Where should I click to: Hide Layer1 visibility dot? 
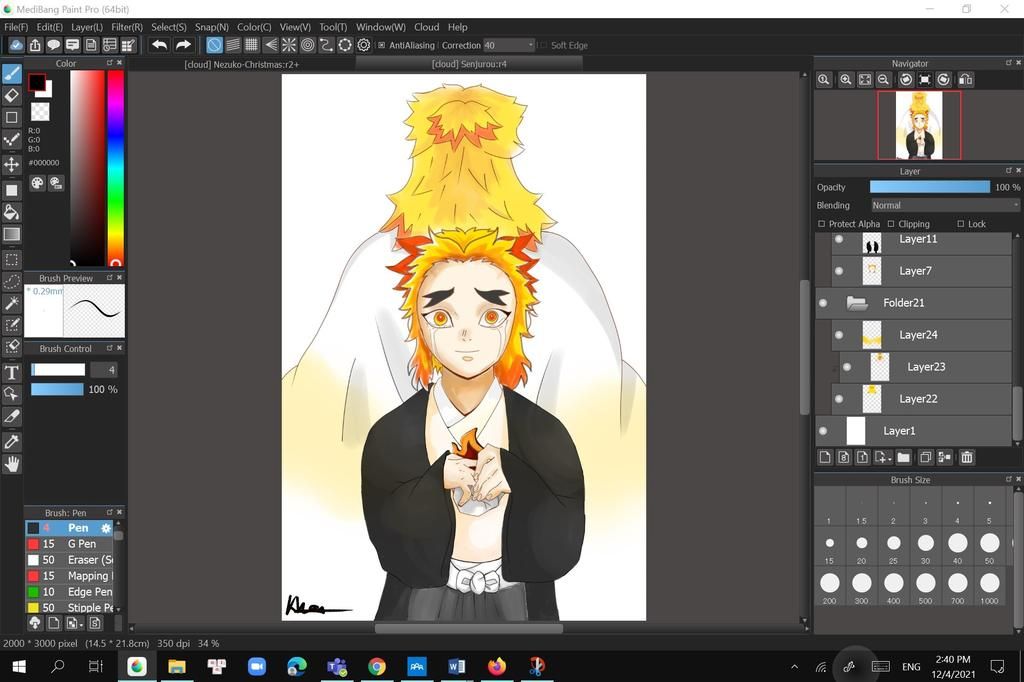pos(823,430)
